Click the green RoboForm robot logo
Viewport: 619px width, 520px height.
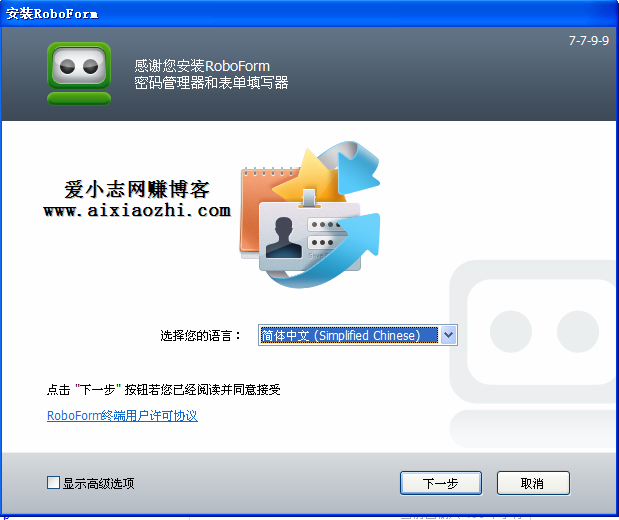tap(79, 74)
